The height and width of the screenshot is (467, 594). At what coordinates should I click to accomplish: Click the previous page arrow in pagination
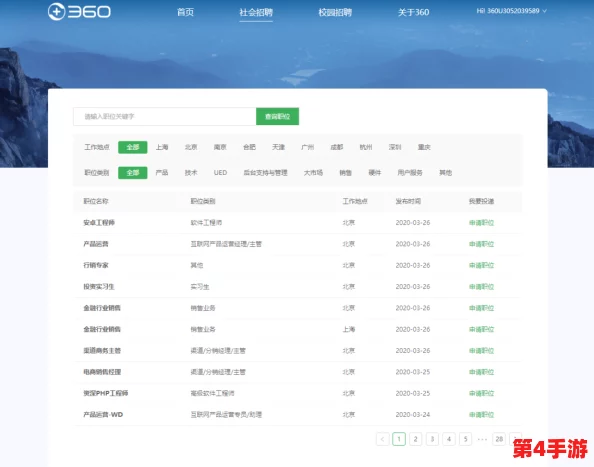pyautogui.click(x=383, y=439)
